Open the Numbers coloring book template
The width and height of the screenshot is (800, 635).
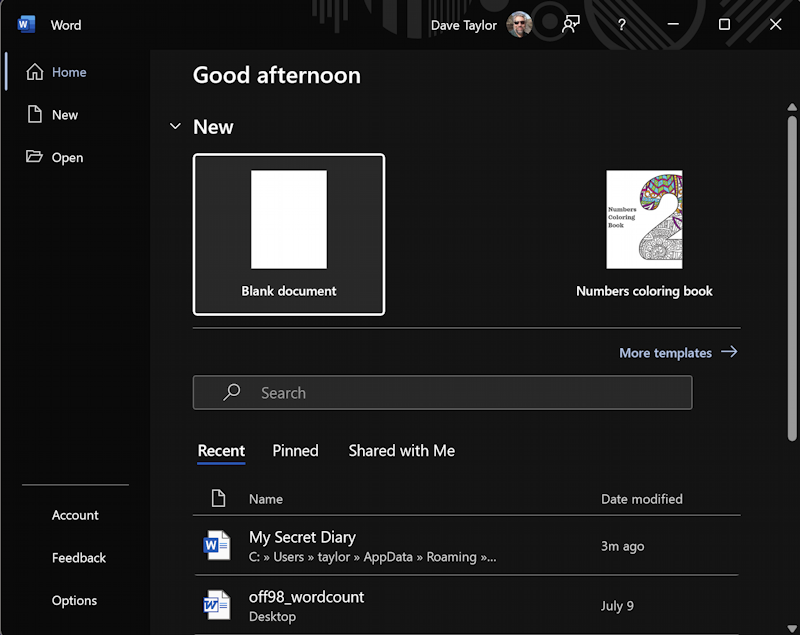(x=644, y=235)
